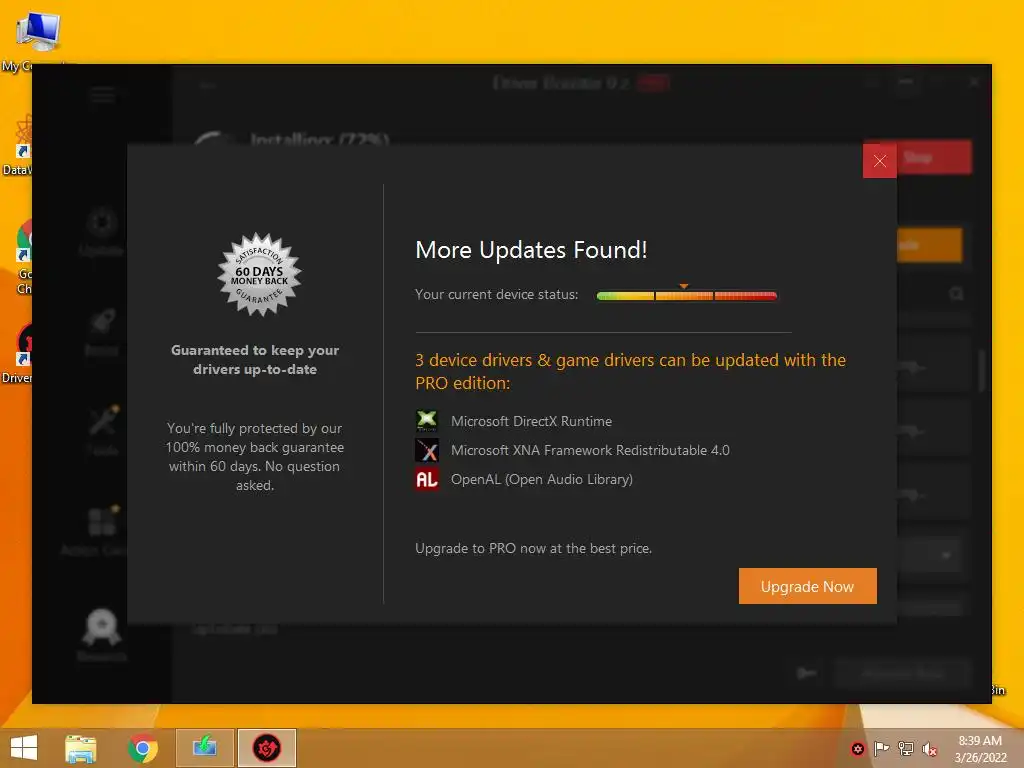This screenshot has height=768, width=1024.
Task: Click the dimmed rewards ribbon sidebar icon
Action: click(102, 633)
